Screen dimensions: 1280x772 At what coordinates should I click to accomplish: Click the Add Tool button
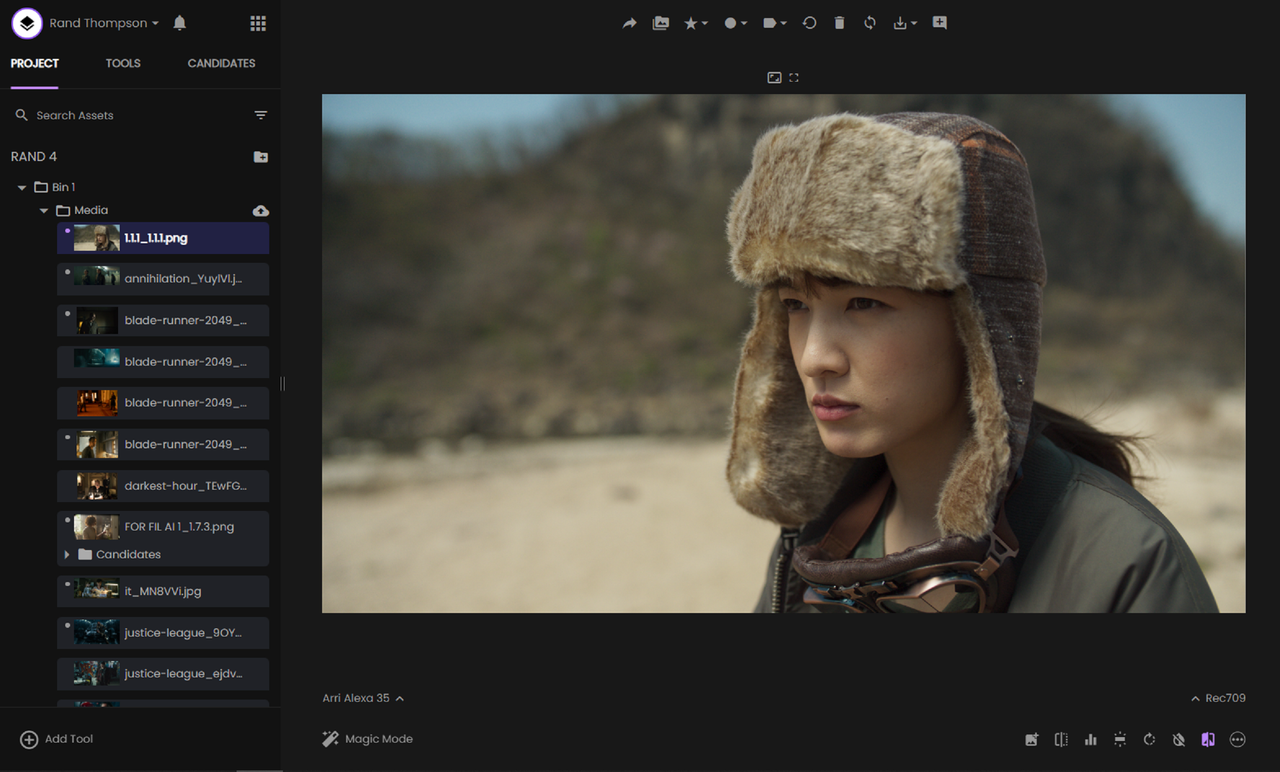pos(57,739)
